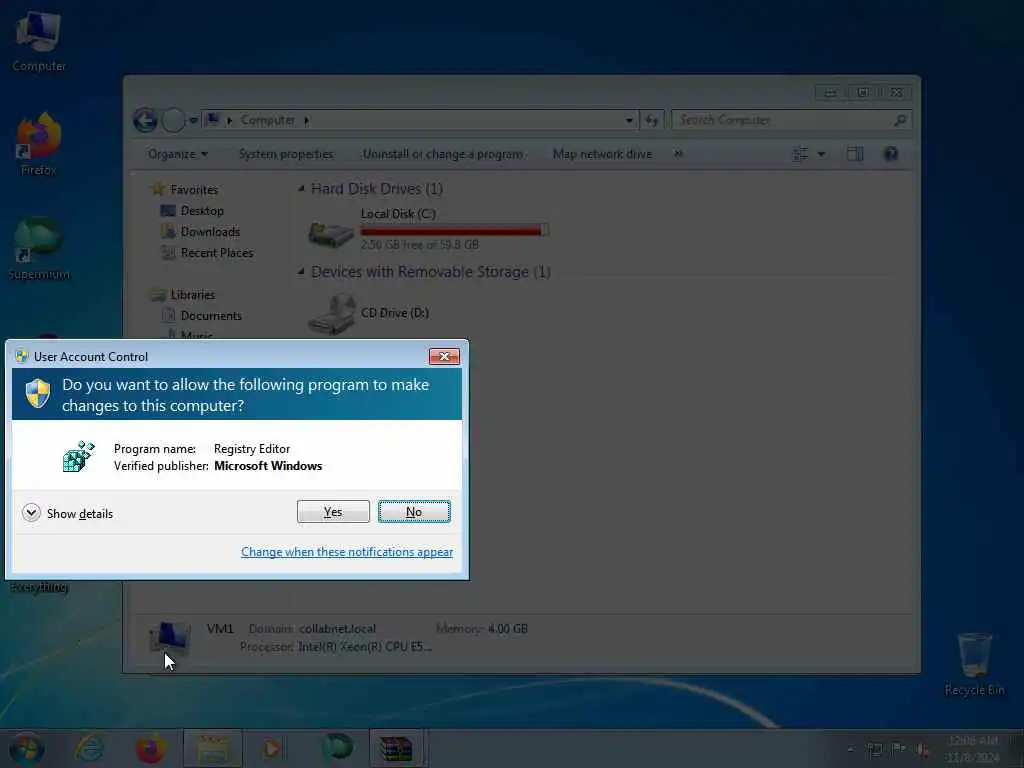The height and width of the screenshot is (768, 1024).
Task: Open Supermium from the taskbar
Action: tap(338, 748)
